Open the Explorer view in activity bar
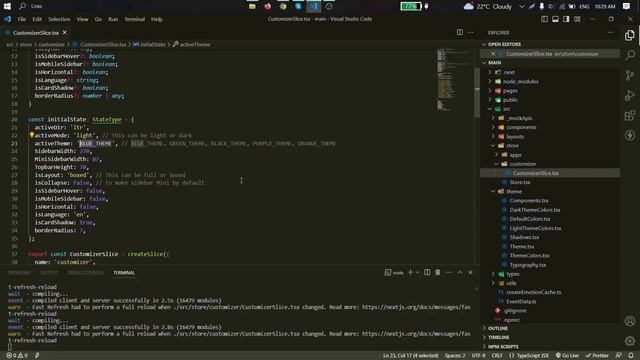The image size is (640, 360). click(630, 36)
